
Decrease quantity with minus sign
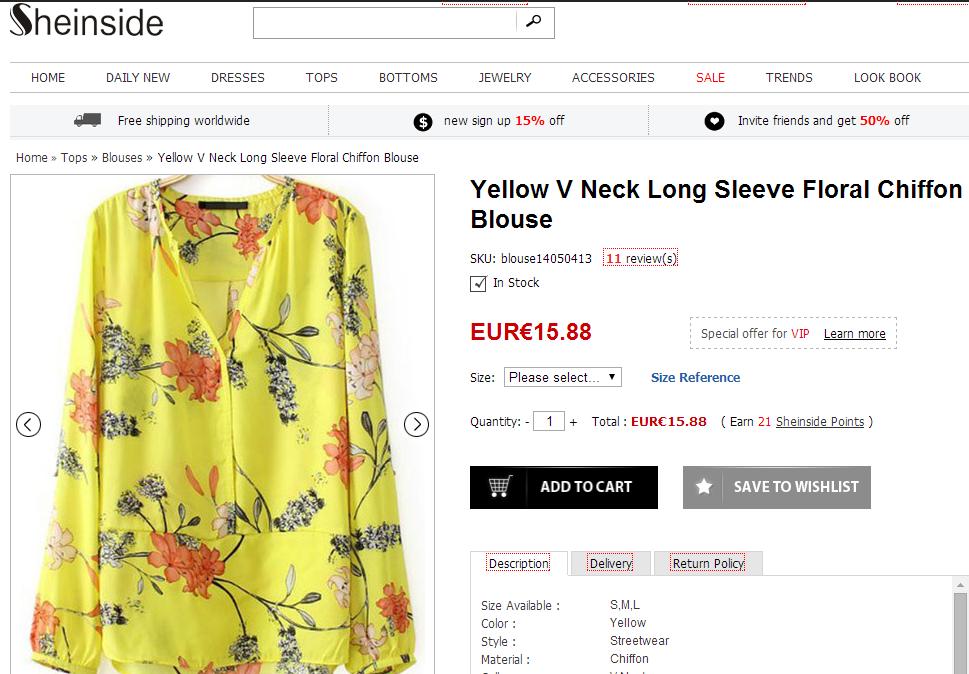click(527, 422)
